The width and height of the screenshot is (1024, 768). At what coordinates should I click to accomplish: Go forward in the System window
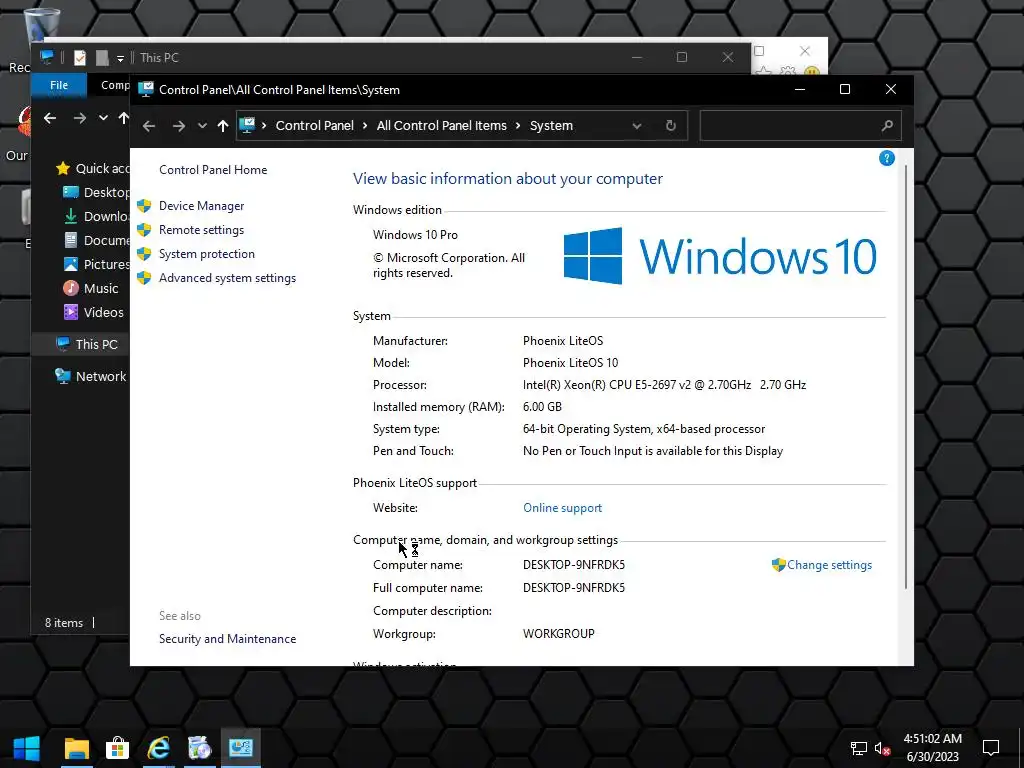pos(178,126)
